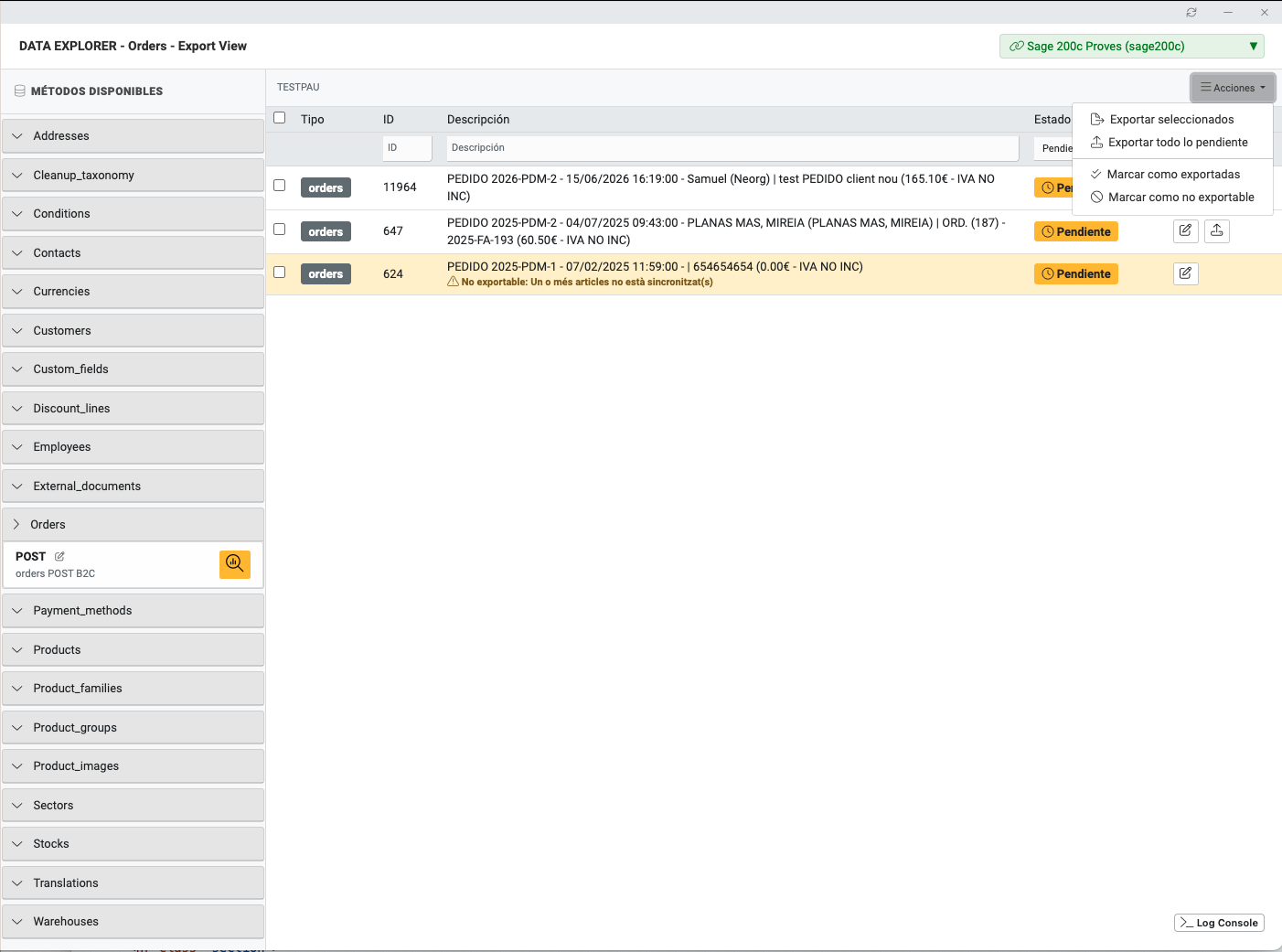Expand the Product_groups section

134,727
